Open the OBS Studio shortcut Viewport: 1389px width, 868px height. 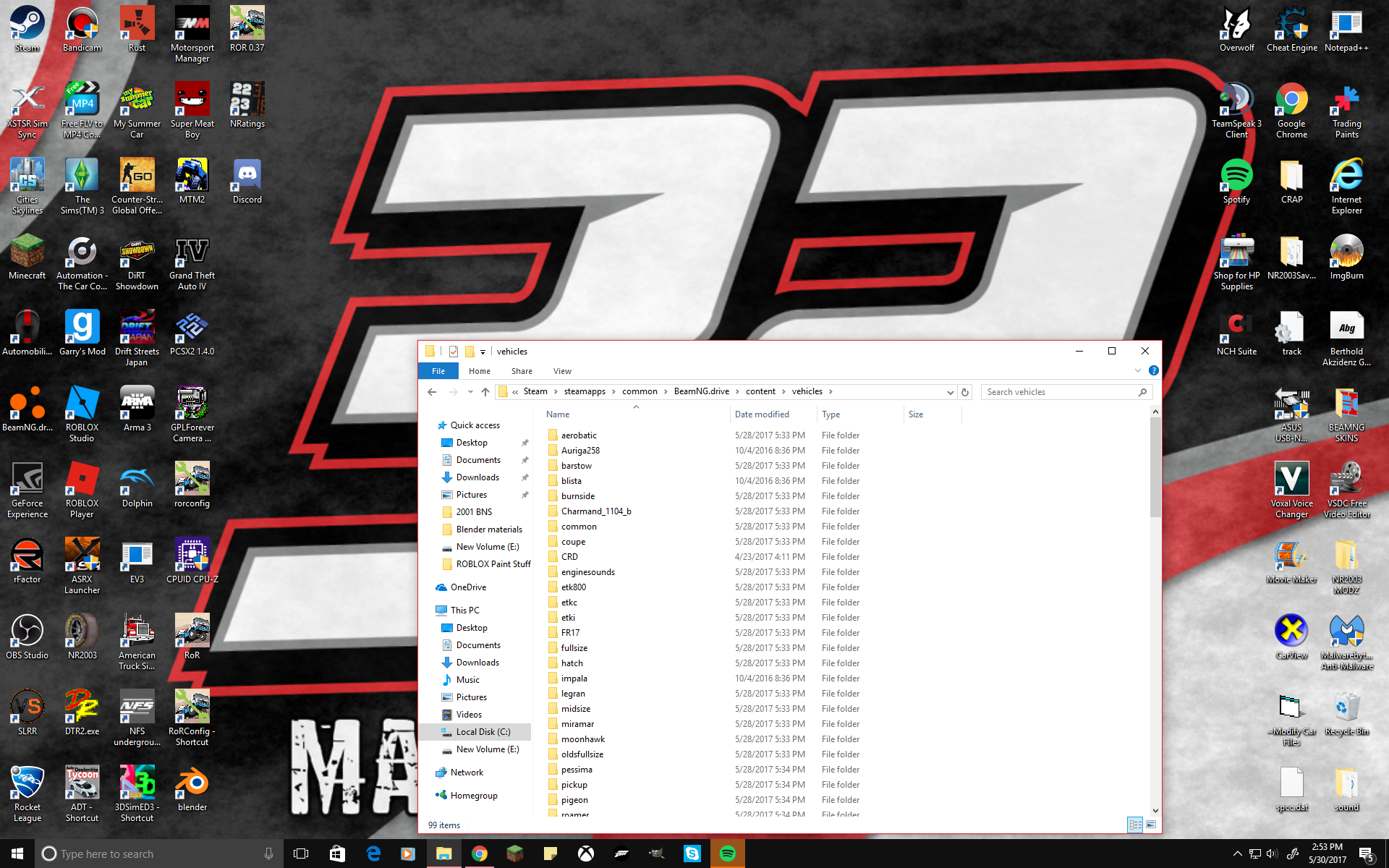pos(27,637)
